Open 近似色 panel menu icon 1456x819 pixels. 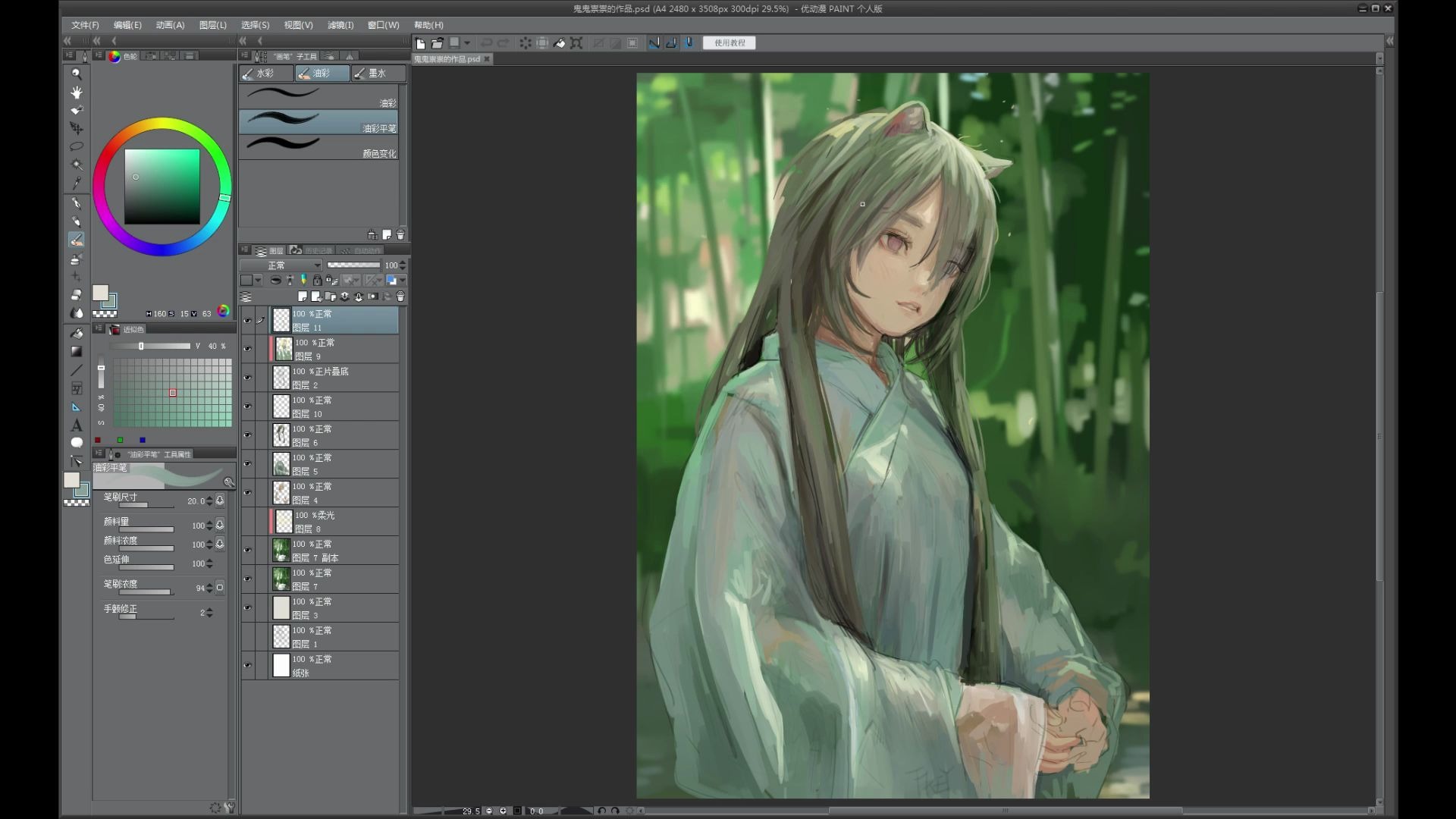[99, 328]
